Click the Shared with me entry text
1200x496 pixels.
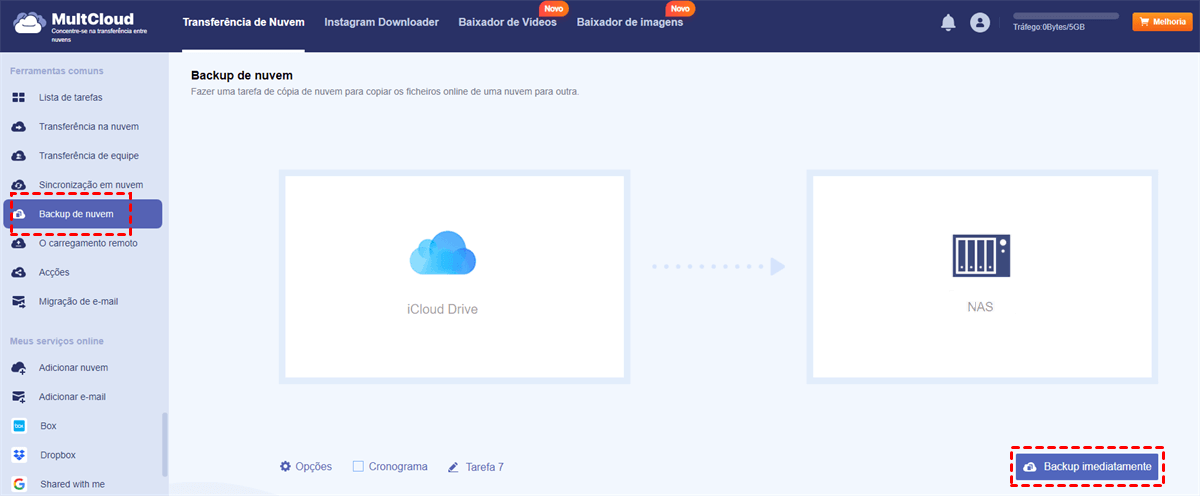tap(72, 484)
